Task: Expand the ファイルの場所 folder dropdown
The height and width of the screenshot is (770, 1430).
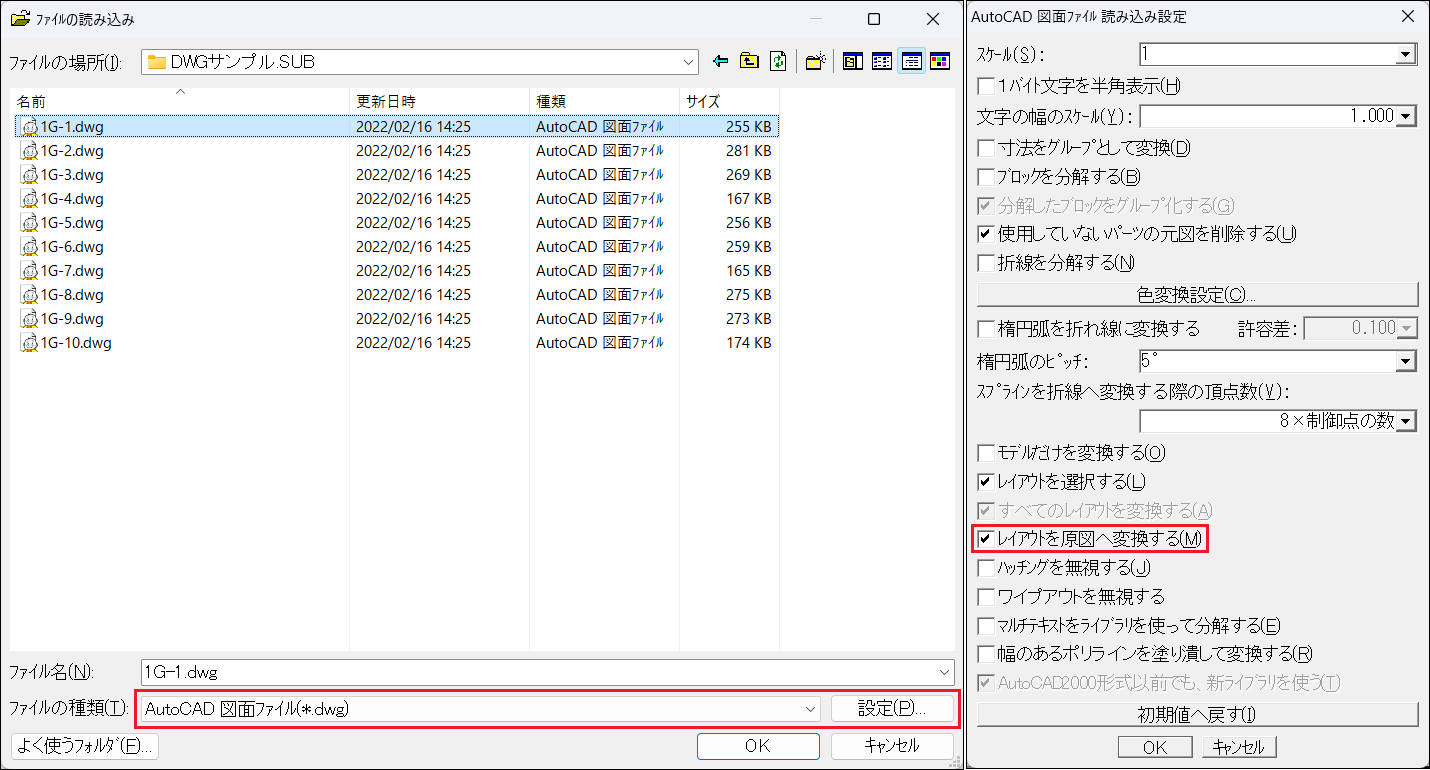Action: (x=689, y=62)
